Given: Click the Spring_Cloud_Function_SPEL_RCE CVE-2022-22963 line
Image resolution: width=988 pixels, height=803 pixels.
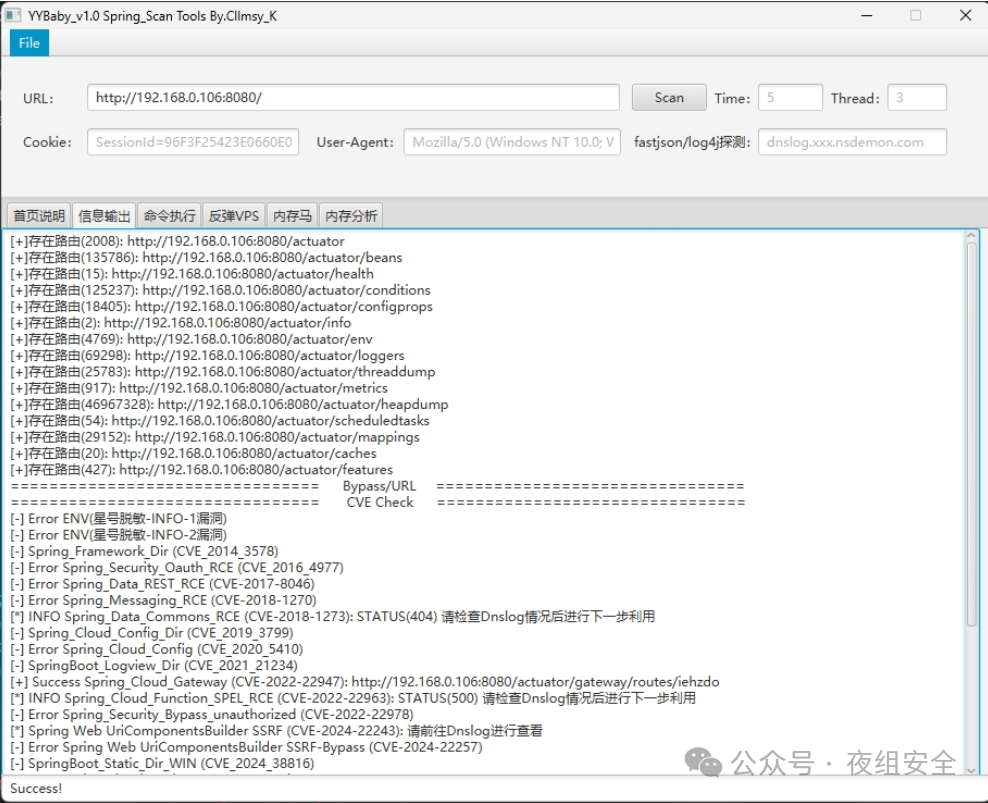Looking at the screenshot, I should (x=353, y=698).
